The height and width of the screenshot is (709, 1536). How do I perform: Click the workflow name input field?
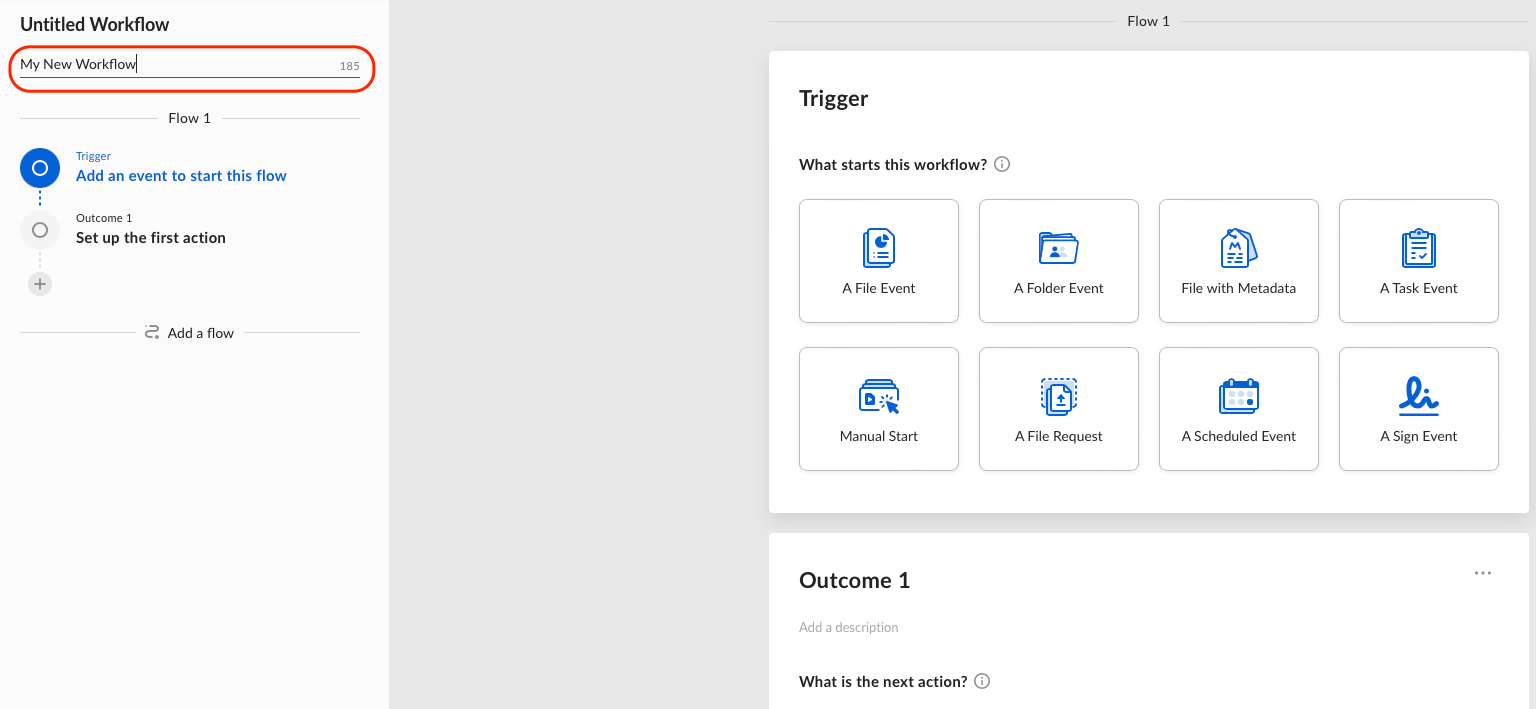pyautogui.click(x=180, y=64)
